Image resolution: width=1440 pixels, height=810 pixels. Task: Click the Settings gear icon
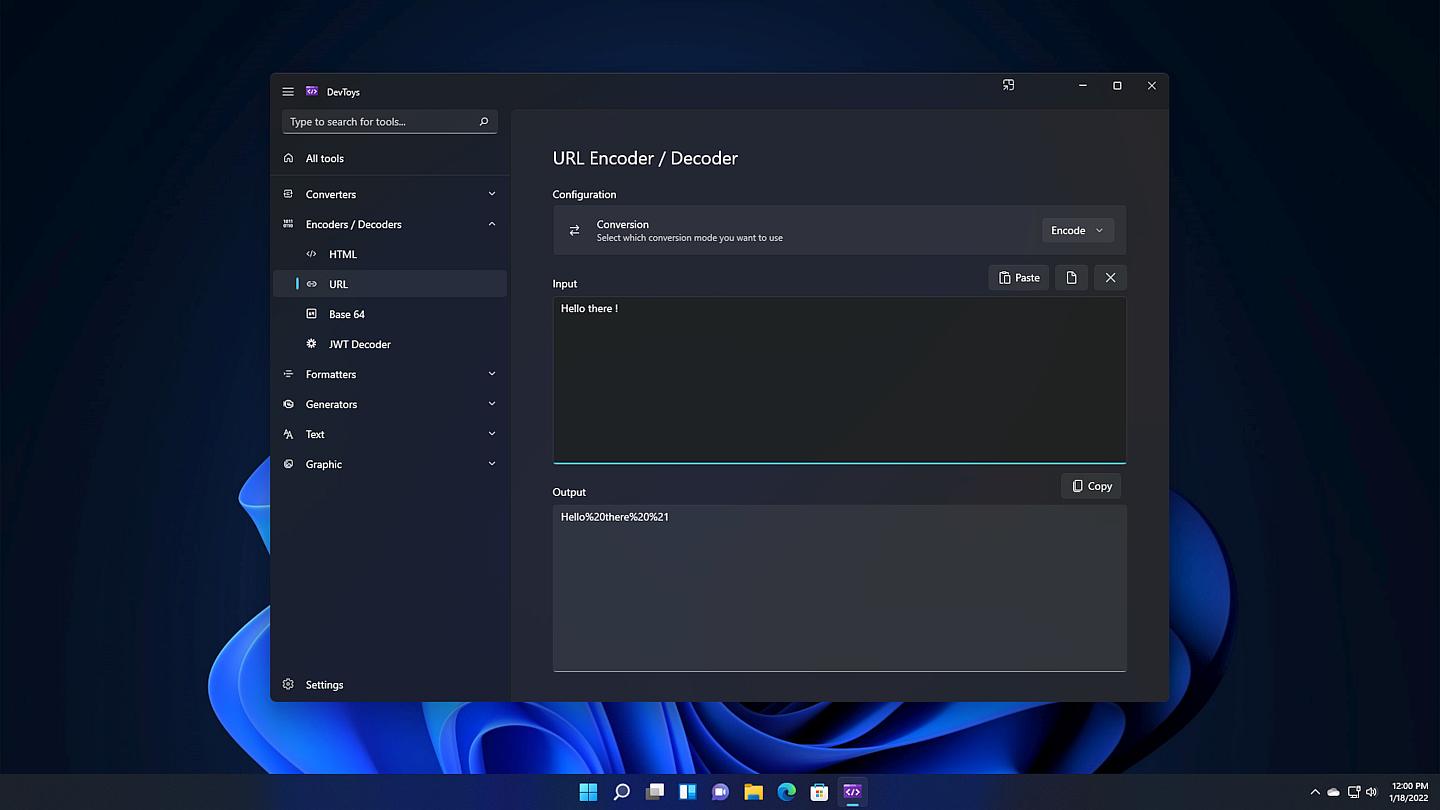coord(288,685)
